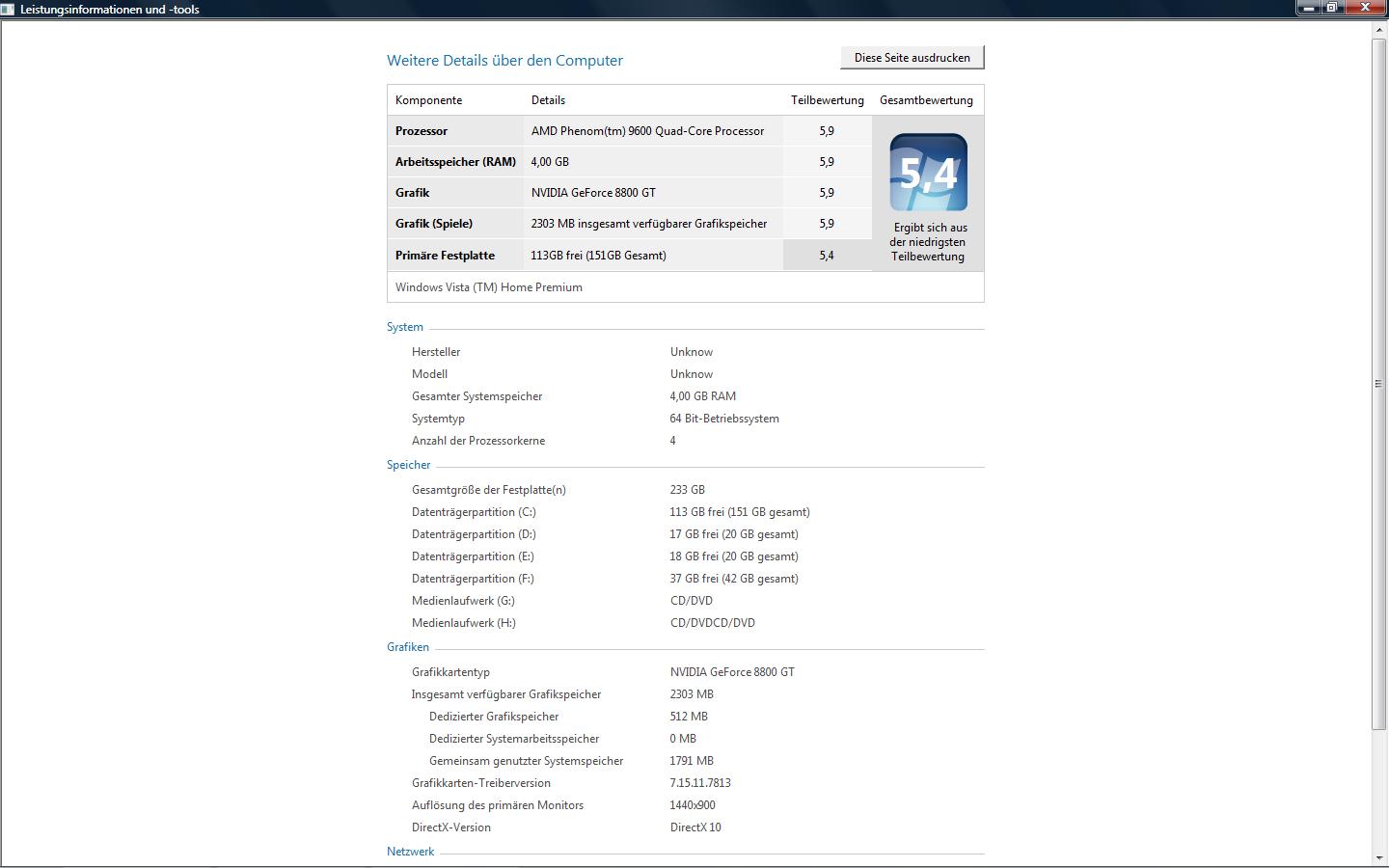Click the vertical scrollbar thumb

click(1379, 384)
